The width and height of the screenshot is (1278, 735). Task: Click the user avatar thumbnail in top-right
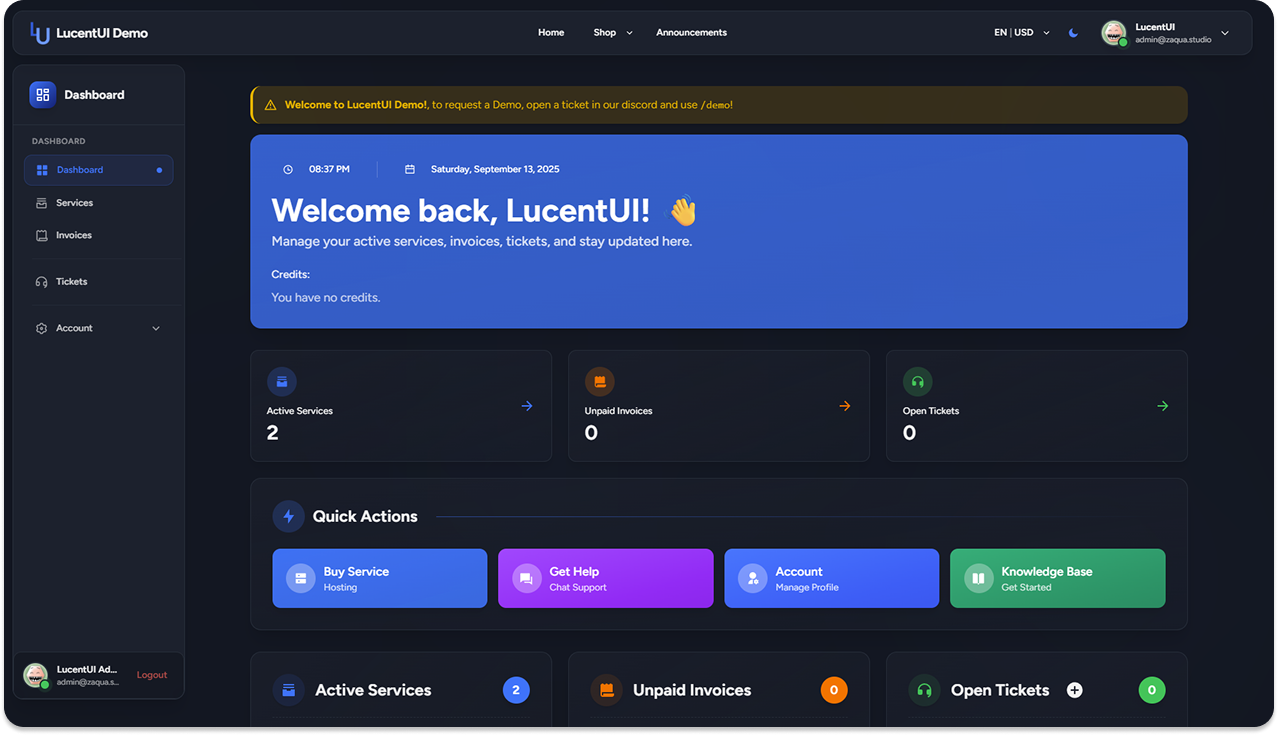coord(1113,32)
